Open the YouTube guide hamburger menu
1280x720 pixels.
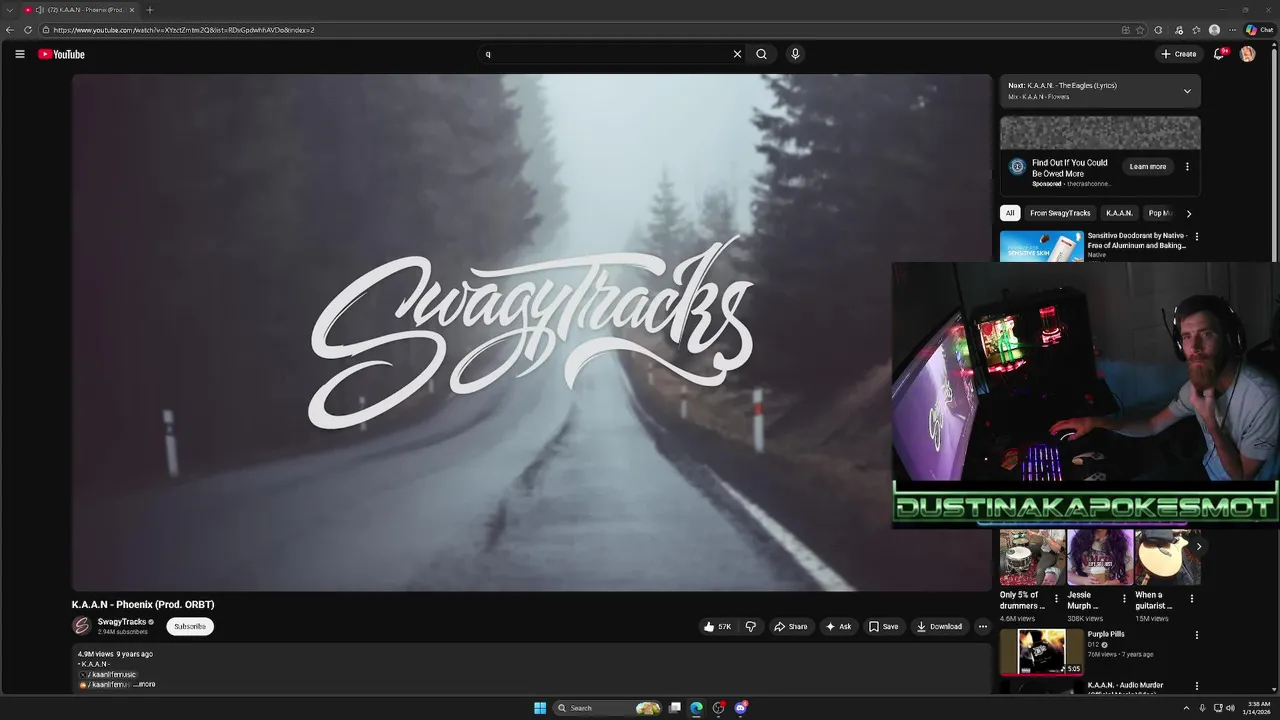coord(19,54)
